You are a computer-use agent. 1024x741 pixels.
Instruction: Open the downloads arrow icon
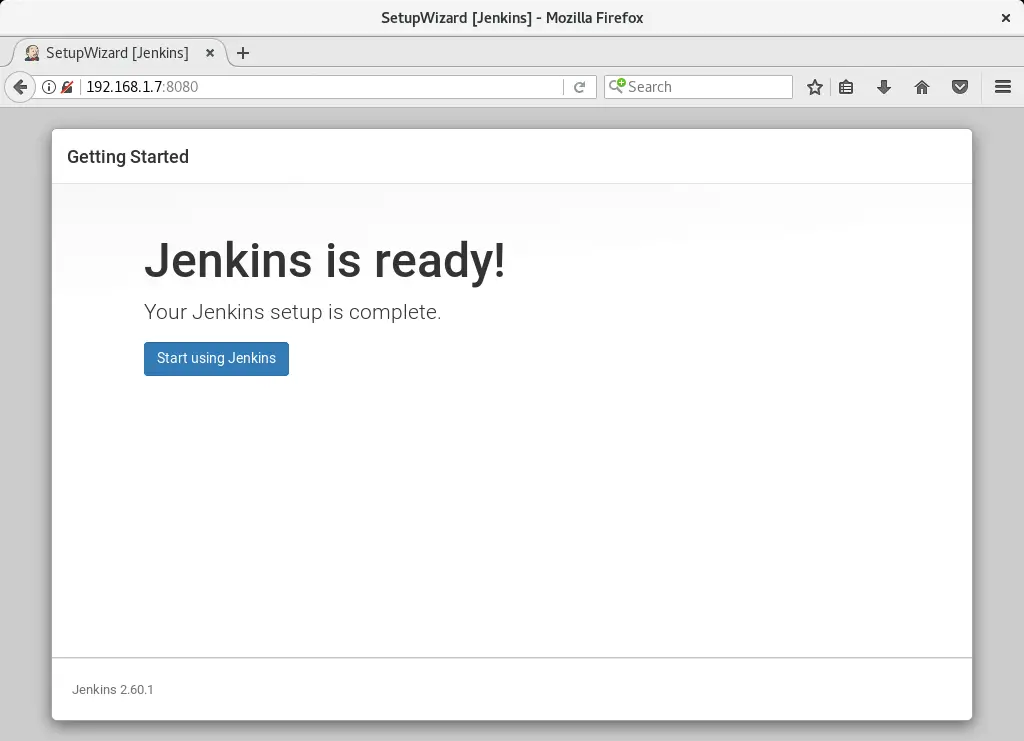click(884, 87)
